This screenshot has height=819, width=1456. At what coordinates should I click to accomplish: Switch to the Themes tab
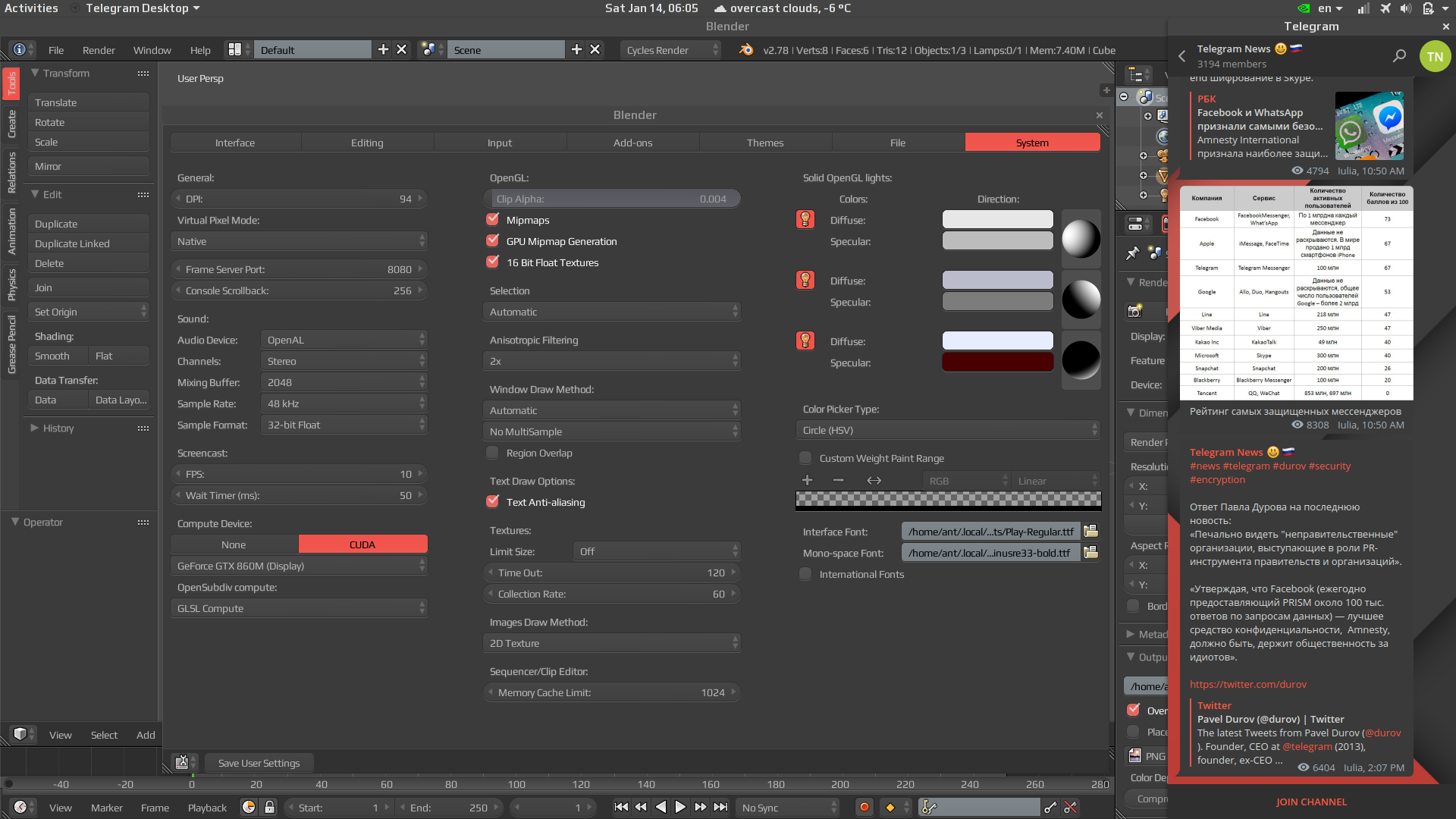765,143
